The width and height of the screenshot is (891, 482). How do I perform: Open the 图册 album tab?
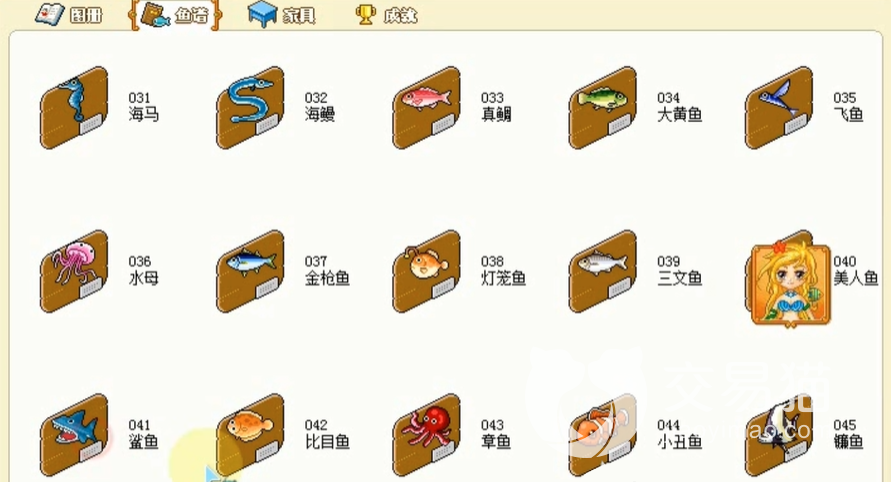(69, 14)
